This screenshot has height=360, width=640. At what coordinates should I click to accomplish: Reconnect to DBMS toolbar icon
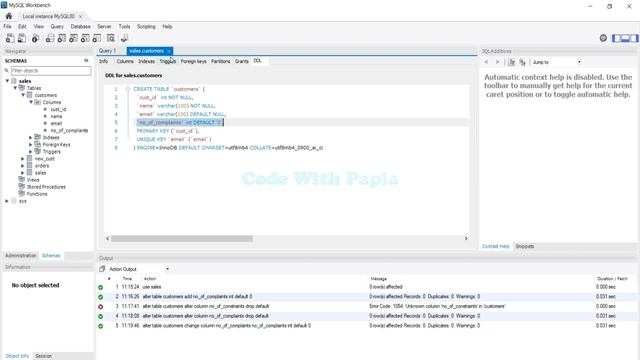coord(124,38)
